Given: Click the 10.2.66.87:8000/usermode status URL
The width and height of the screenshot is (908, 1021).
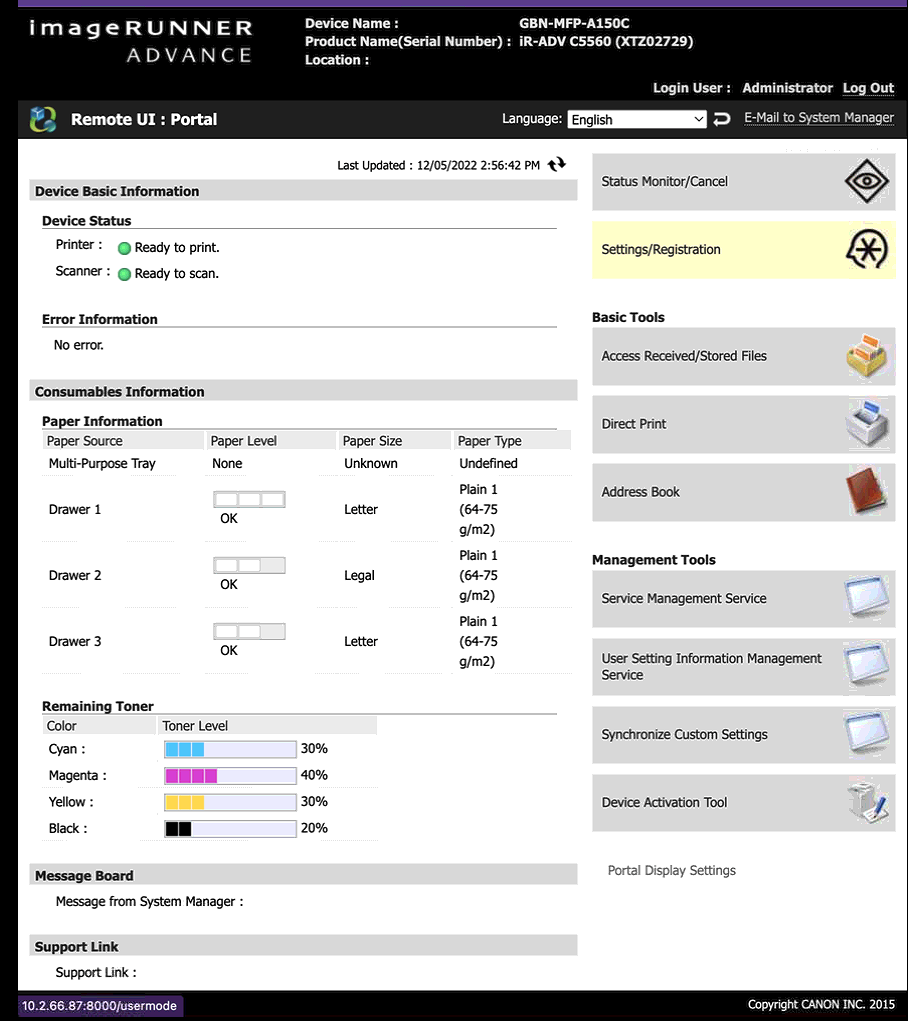Looking at the screenshot, I should [x=100, y=1006].
